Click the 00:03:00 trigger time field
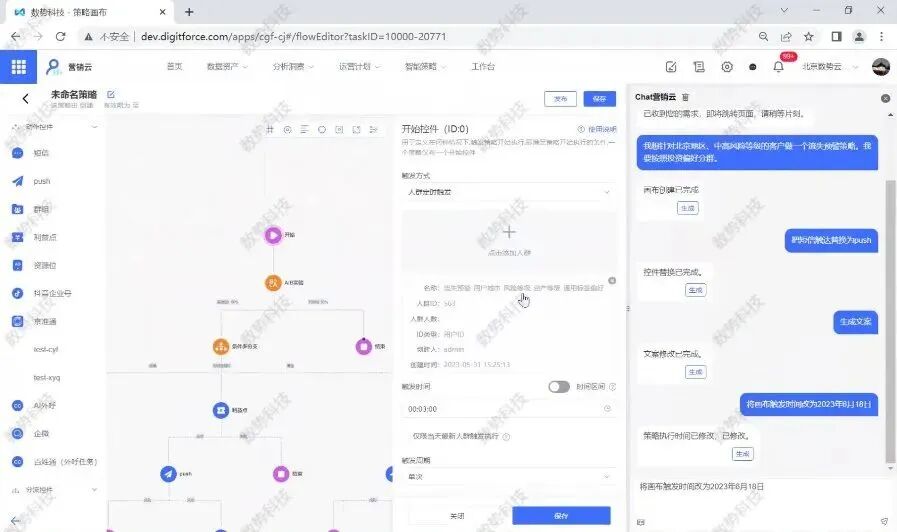The height and width of the screenshot is (532, 897). [509, 409]
